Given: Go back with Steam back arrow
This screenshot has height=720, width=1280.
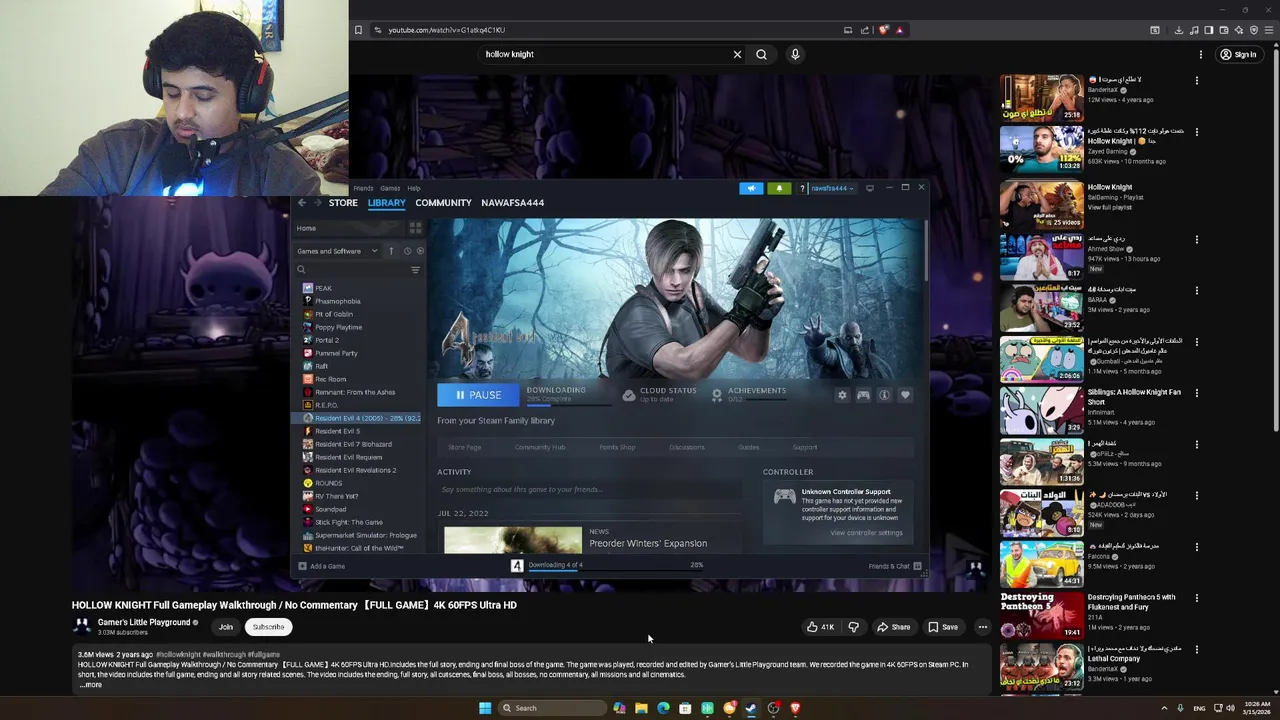Looking at the screenshot, I should 302,203.
